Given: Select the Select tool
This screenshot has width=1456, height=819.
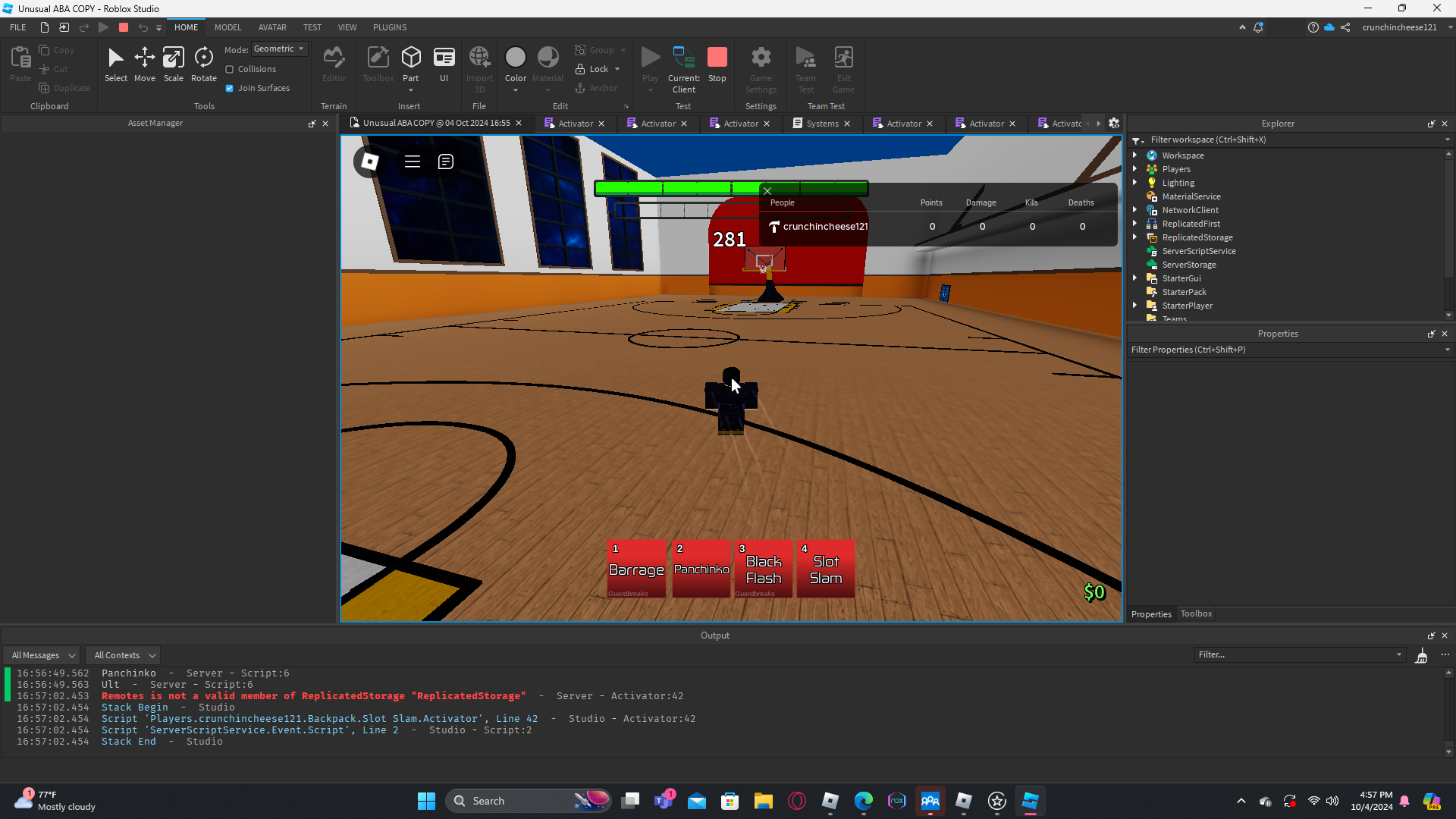Looking at the screenshot, I should click(116, 64).
